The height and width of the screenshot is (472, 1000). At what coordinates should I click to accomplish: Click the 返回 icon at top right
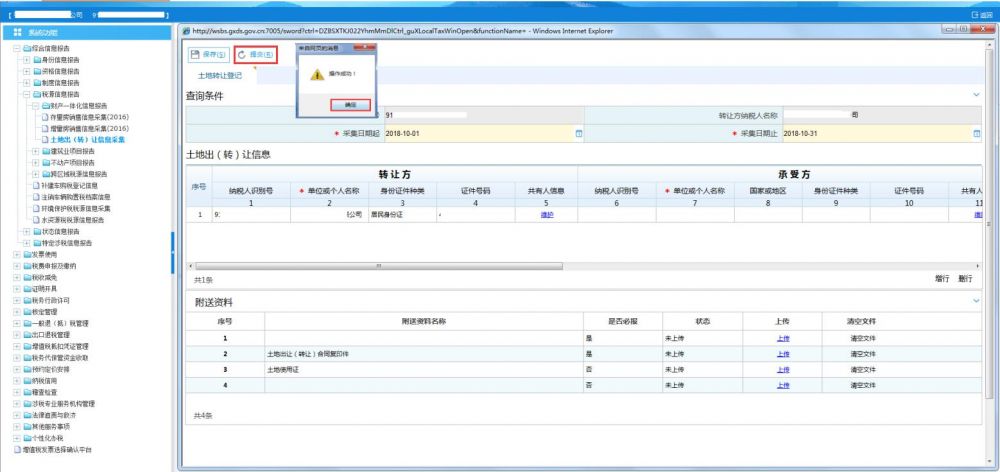tap(983, 16)
